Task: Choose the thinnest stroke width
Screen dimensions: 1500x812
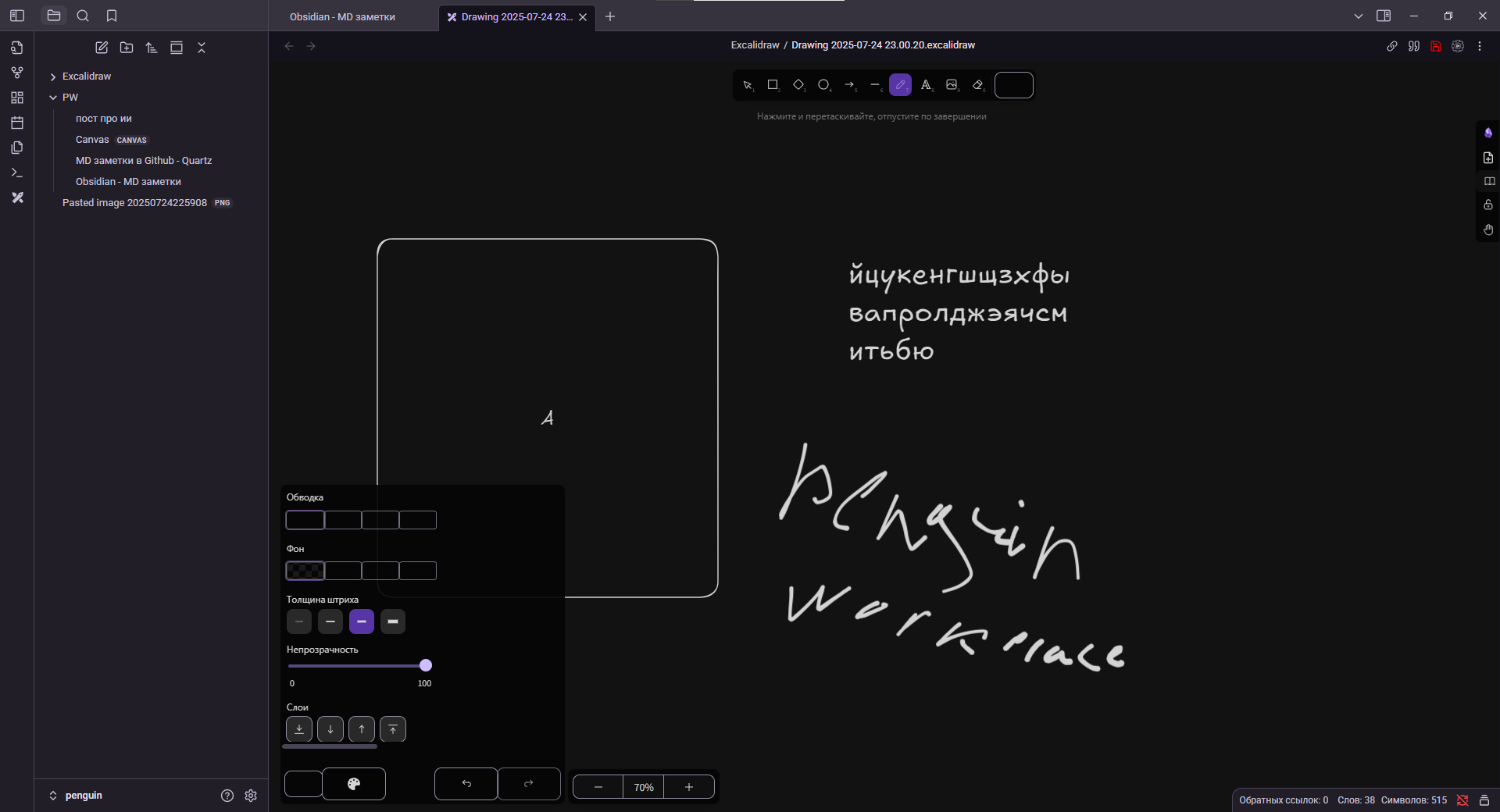Action: point(299,621)
